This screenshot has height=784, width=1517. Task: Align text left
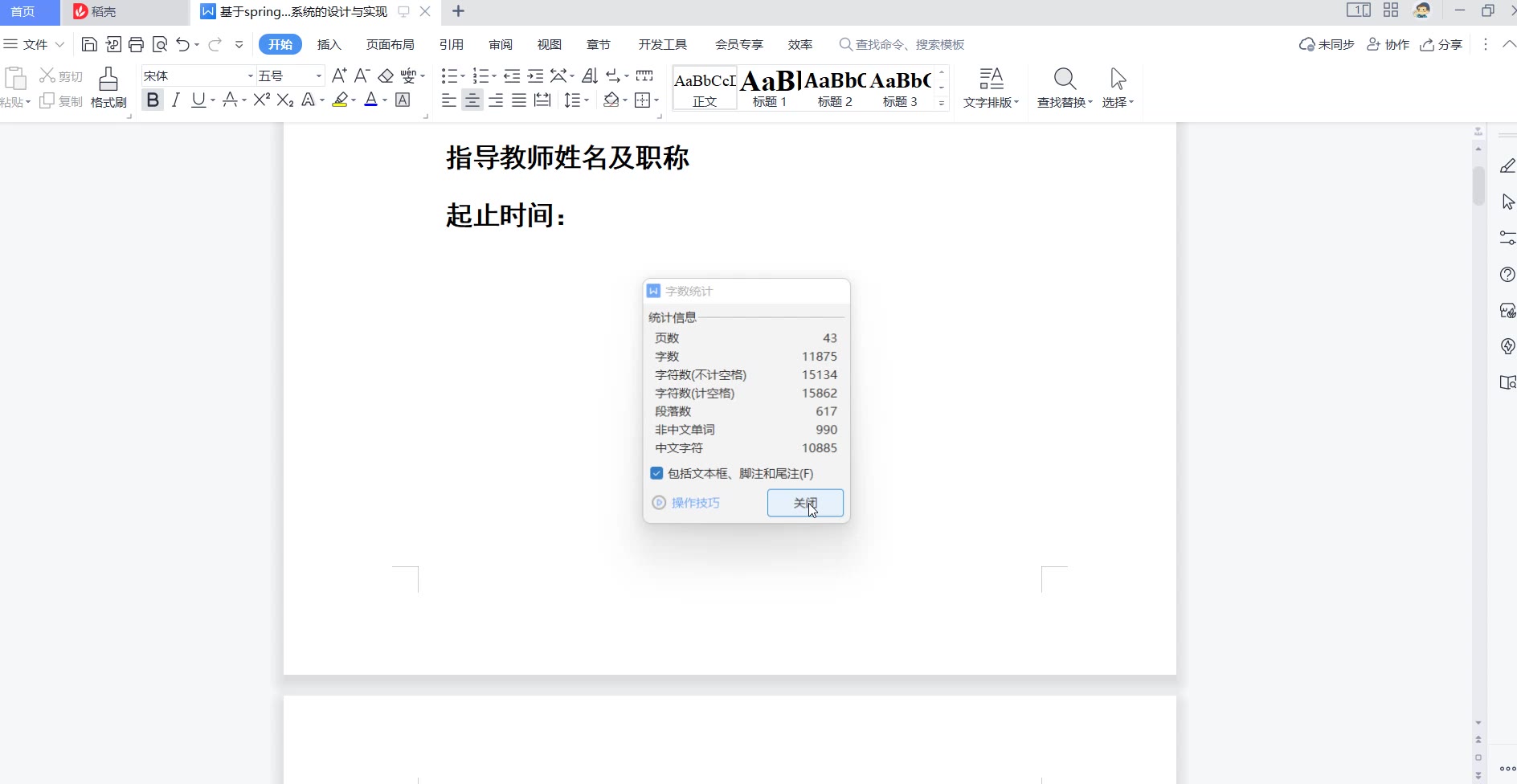[449, 100]
